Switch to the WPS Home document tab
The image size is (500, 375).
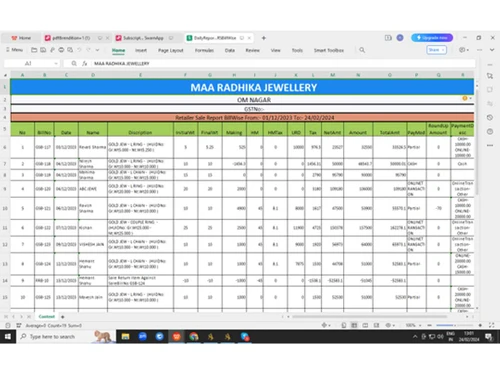pyautogui.click(x=21, y=38)
